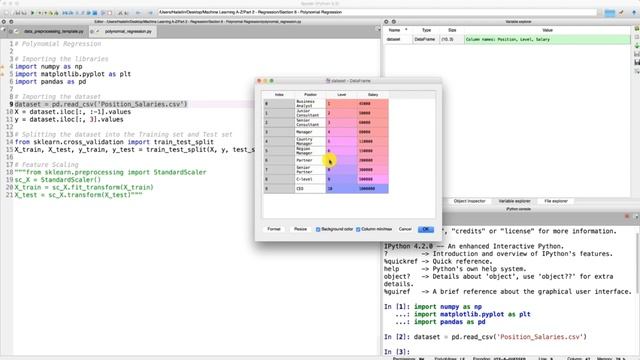Click the back arrow in the main toolbar
Image resolution: width=640 pixels, height=360 pixels.
coord(138,13)
